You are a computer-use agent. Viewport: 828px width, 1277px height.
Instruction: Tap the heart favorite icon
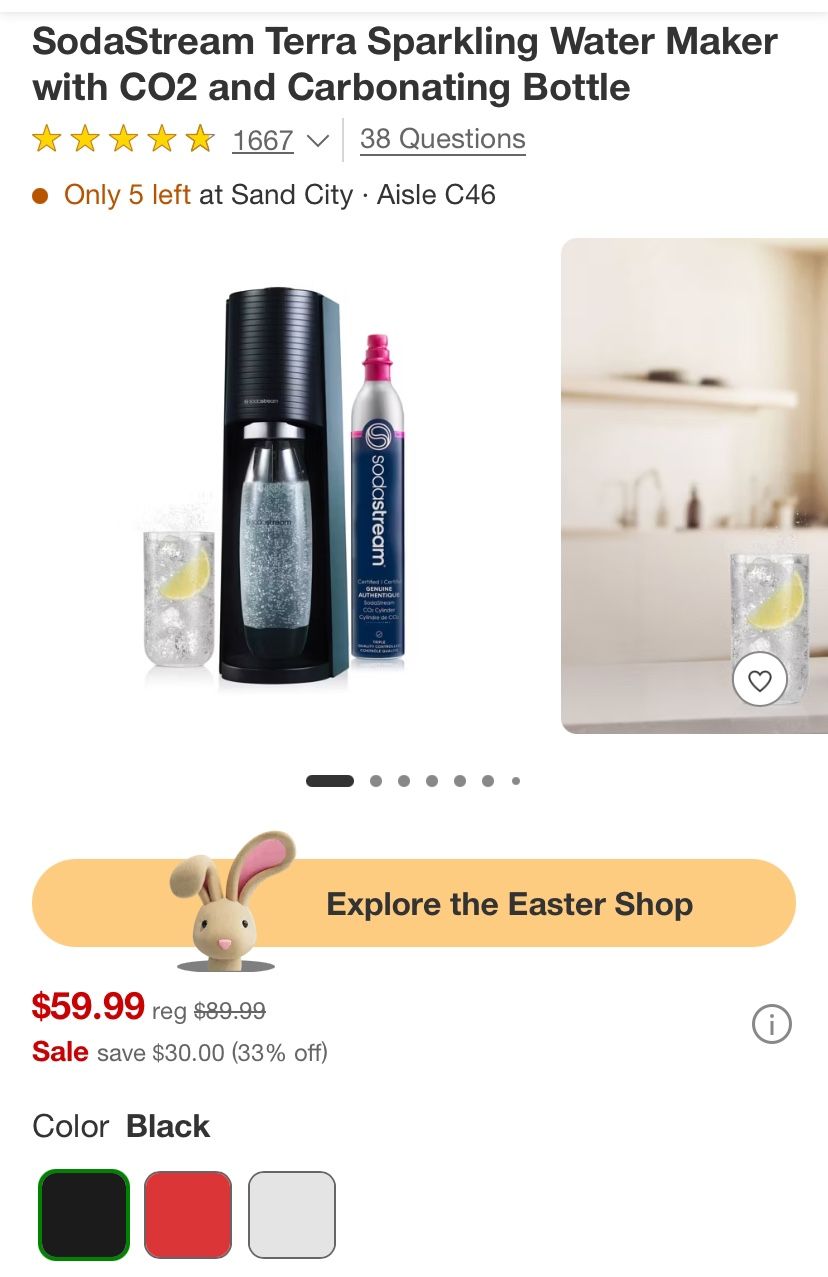(760, 681)
